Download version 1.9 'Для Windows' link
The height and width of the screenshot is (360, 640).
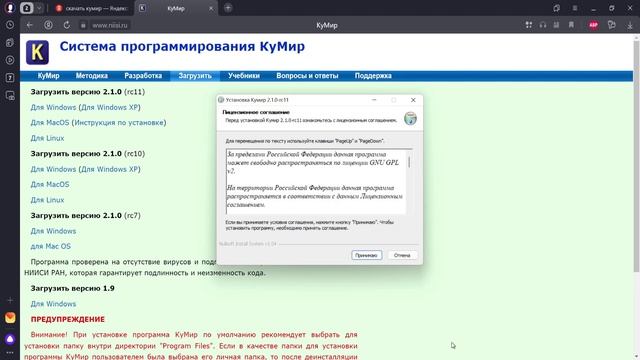[x=53, y=304]
